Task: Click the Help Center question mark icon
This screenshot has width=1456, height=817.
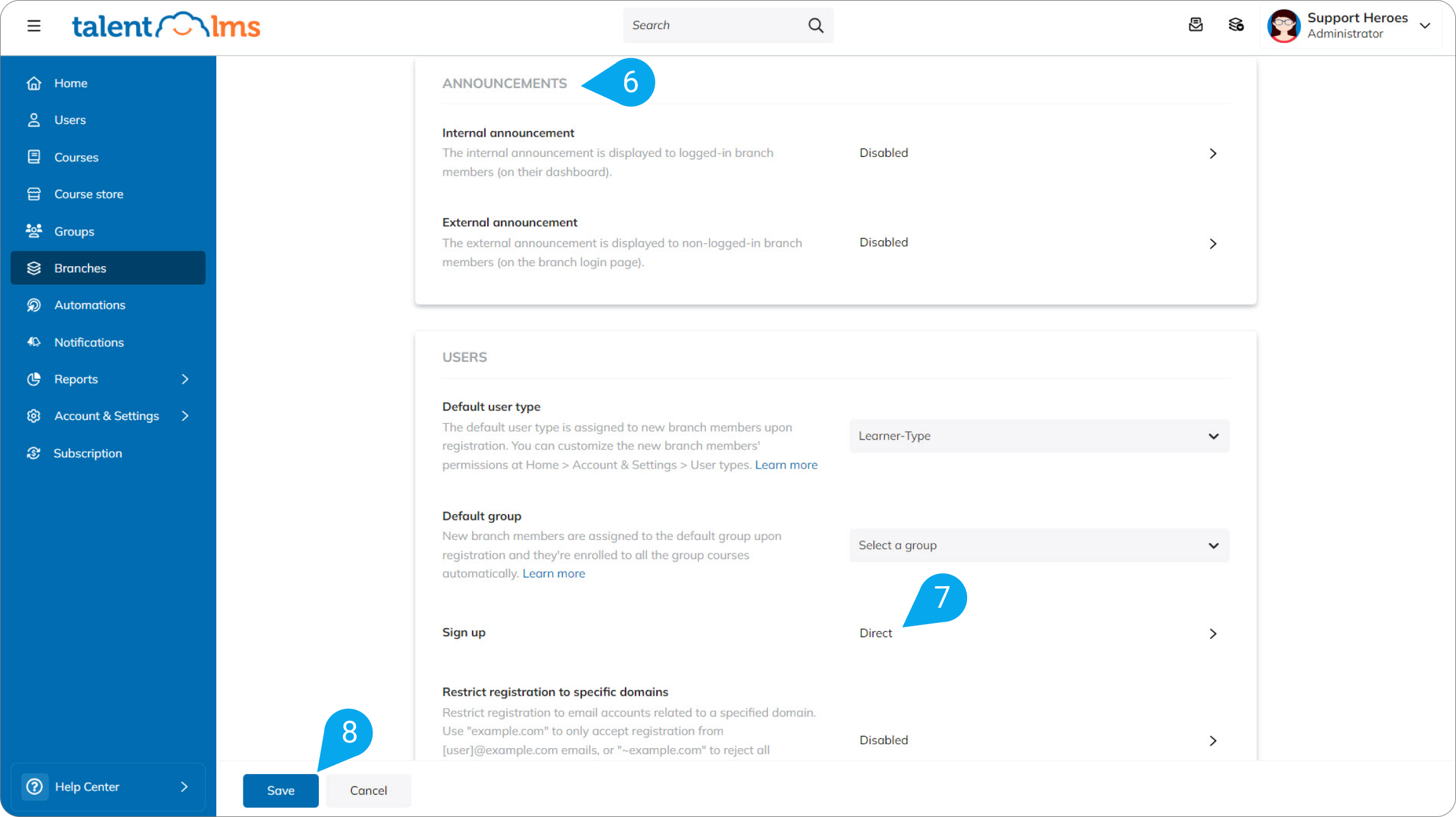Action: [34, 786]
